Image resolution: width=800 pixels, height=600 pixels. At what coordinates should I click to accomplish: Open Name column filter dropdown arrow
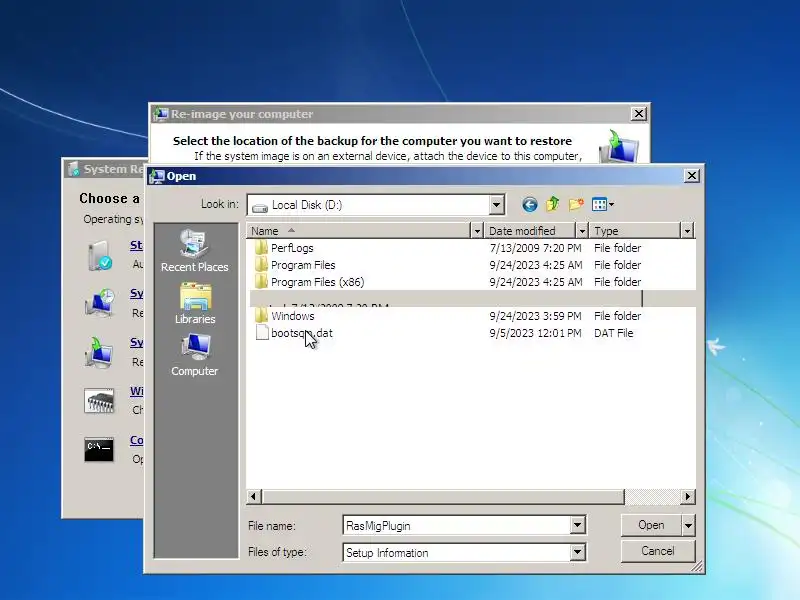477,231
